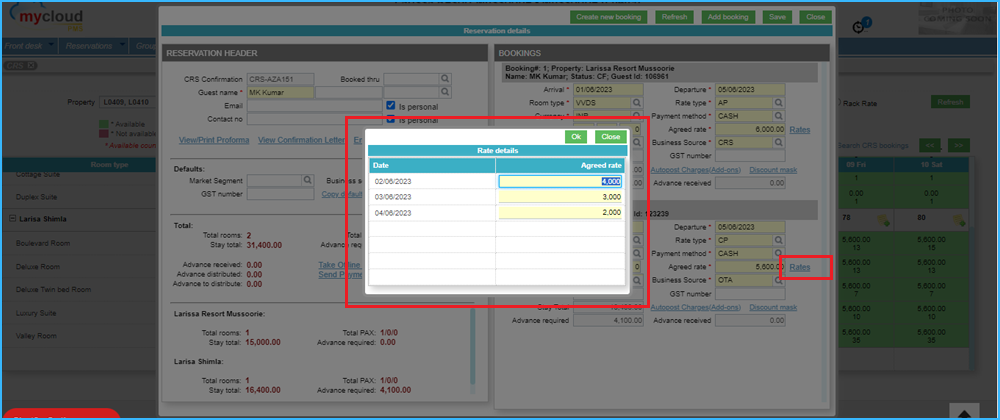This screenshot has height=420, width=1000.
Task: Click the Booked thru search icon
Action: pyautogui.click(x=446, y=79)
